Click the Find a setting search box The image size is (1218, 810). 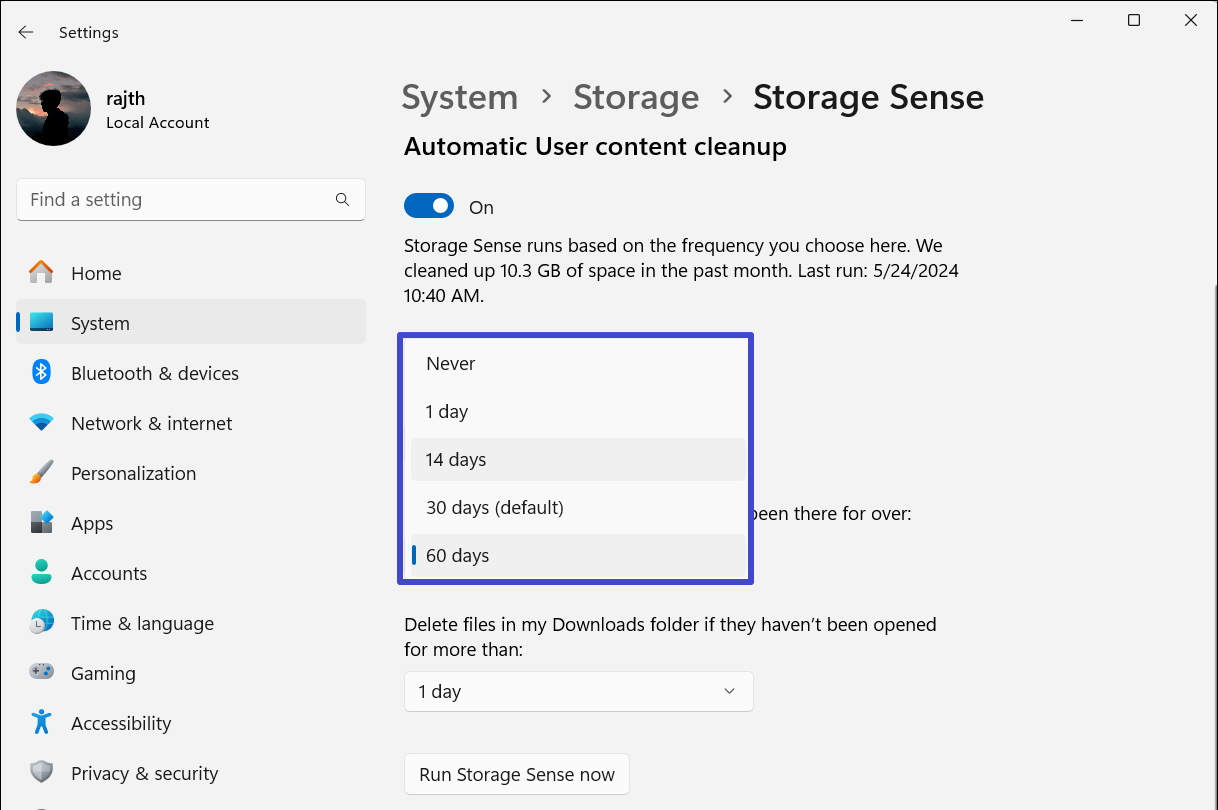coord(180,200)
